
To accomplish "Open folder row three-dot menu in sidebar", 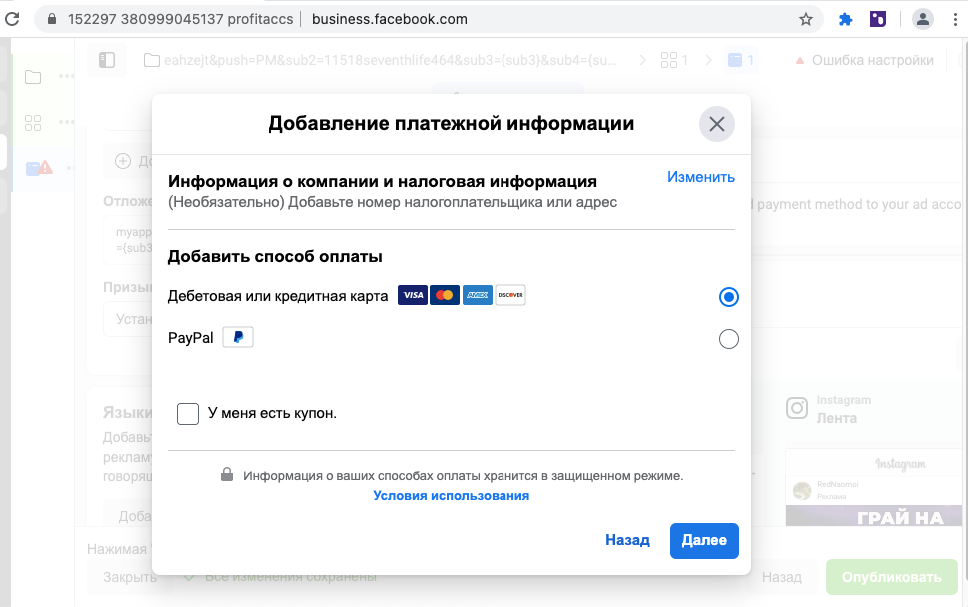I will tap(66, 77).
